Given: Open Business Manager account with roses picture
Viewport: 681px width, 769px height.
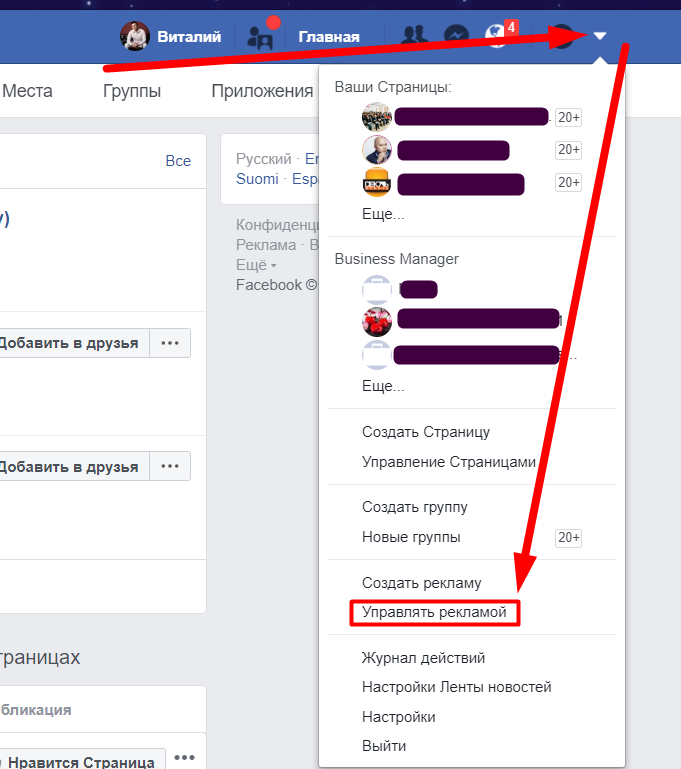Looking at the screenshot, I should coord(377,322).
